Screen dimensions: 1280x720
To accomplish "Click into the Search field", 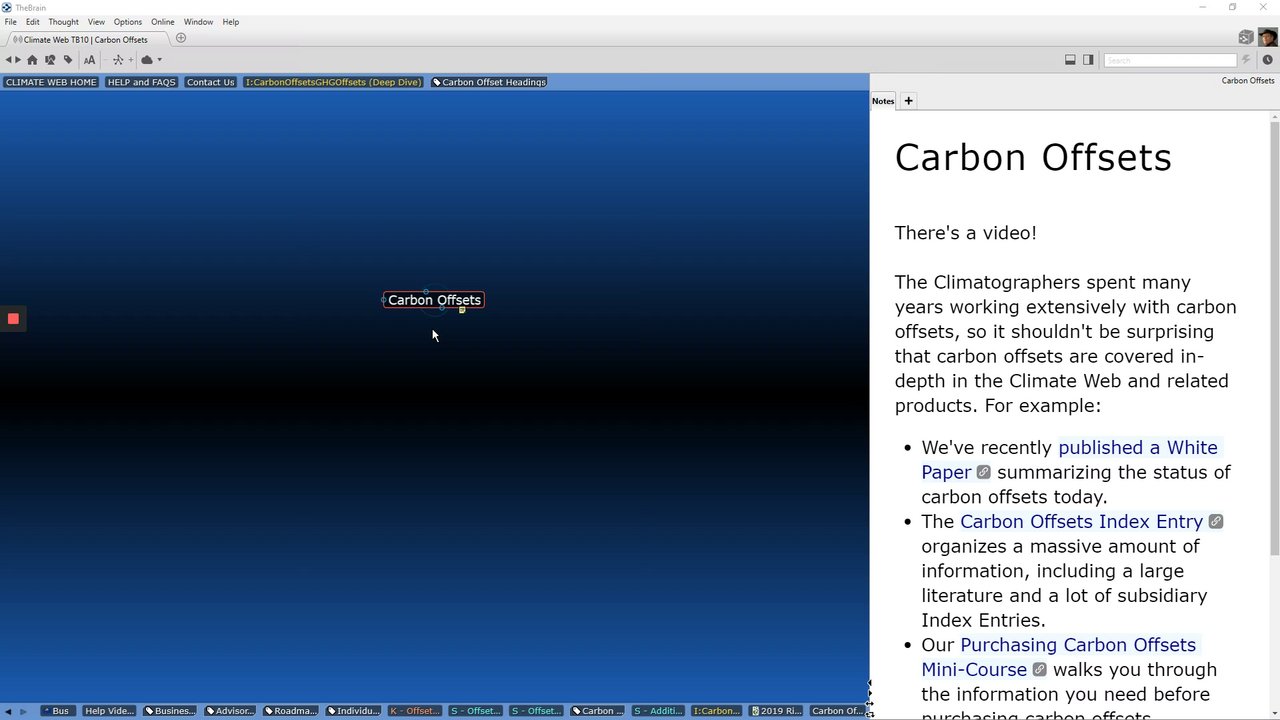I will click(1170, 60).
